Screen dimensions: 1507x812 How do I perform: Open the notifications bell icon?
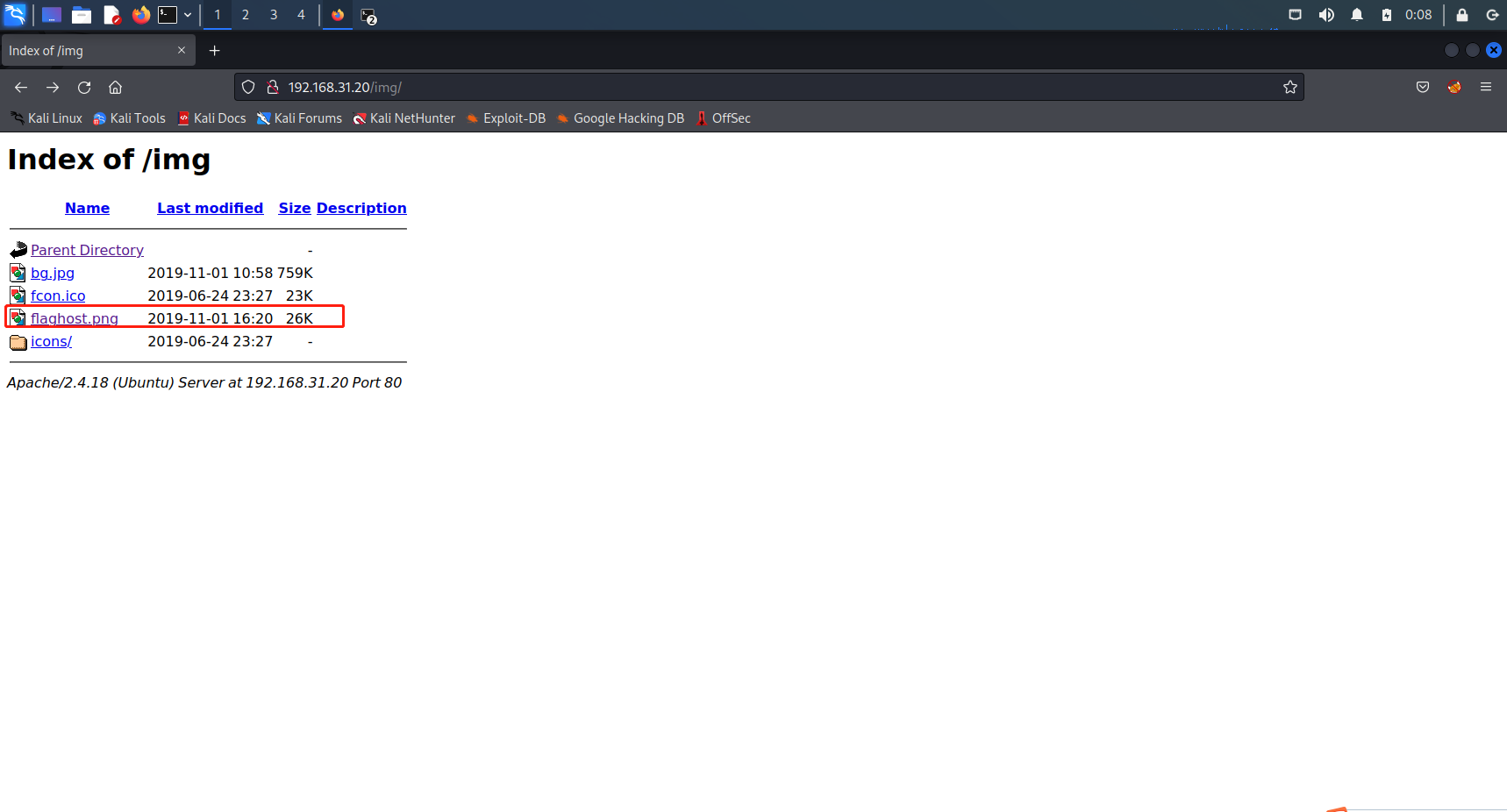pos(1357,15)
